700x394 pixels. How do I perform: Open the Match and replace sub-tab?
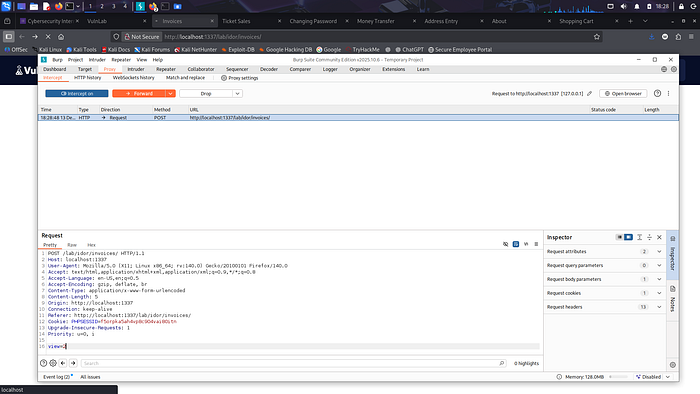(185, 78)
